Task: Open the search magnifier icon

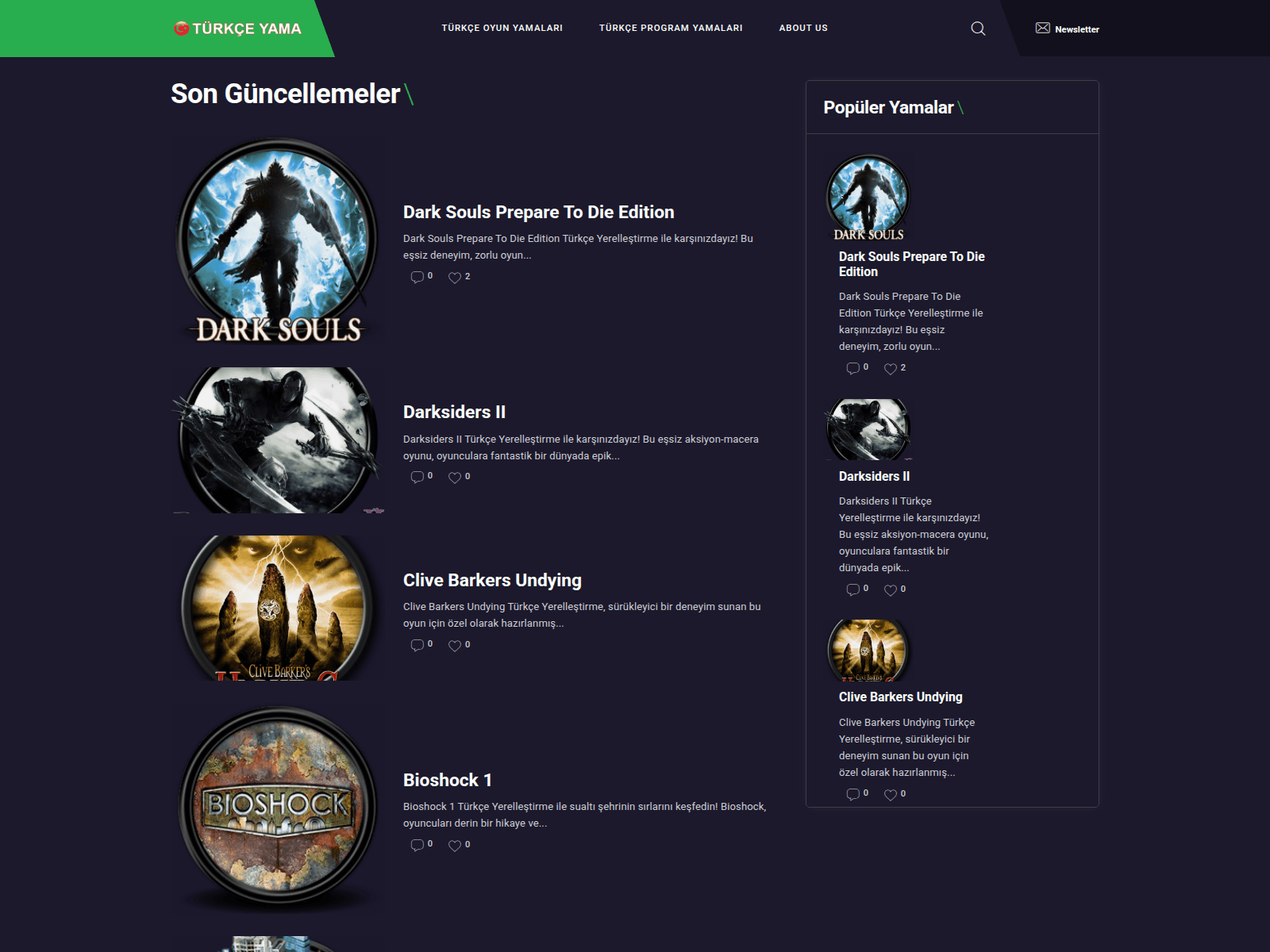Action: click(x=978, y=29)
